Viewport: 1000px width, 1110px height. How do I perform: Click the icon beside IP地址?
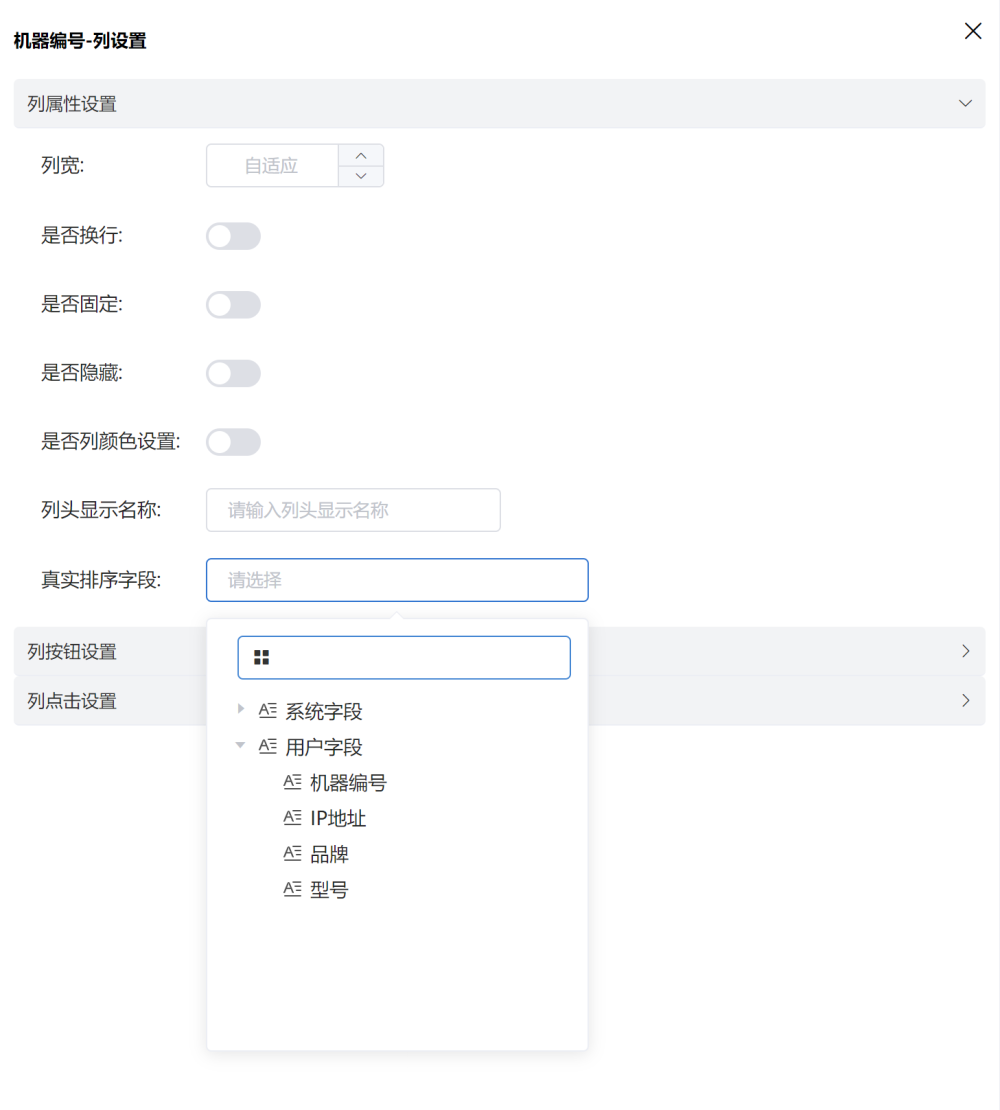[x=292, y=818]
